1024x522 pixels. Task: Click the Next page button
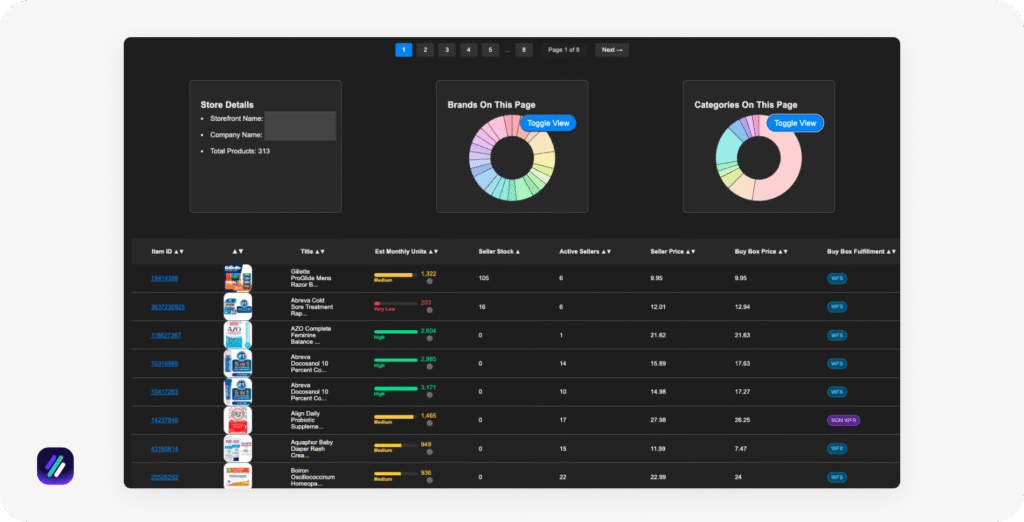[x=612, y=50]
